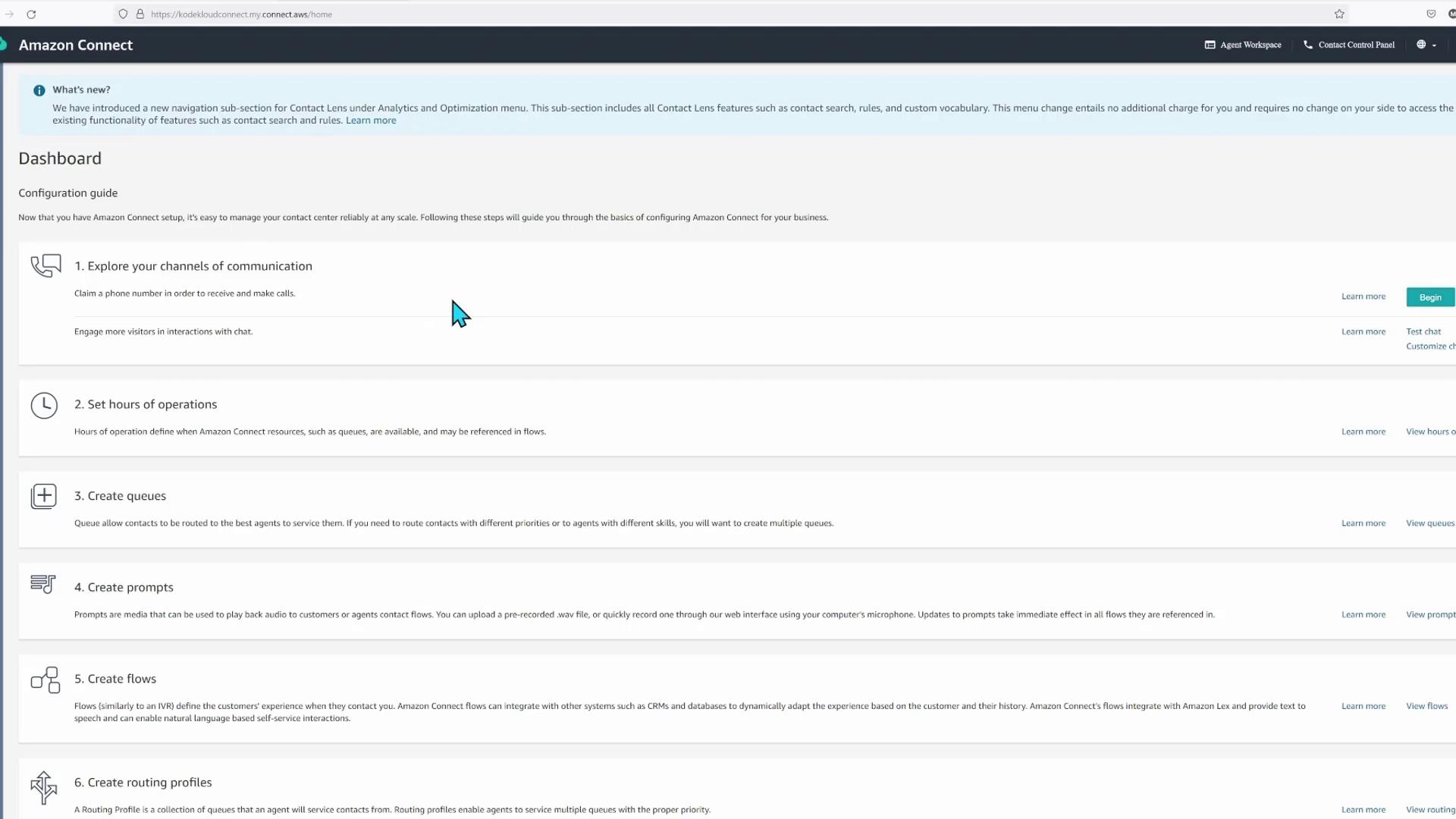Click the clock hours of operation icon
Viewport: 1456px width, 819px height.
(x=44, y=406)
